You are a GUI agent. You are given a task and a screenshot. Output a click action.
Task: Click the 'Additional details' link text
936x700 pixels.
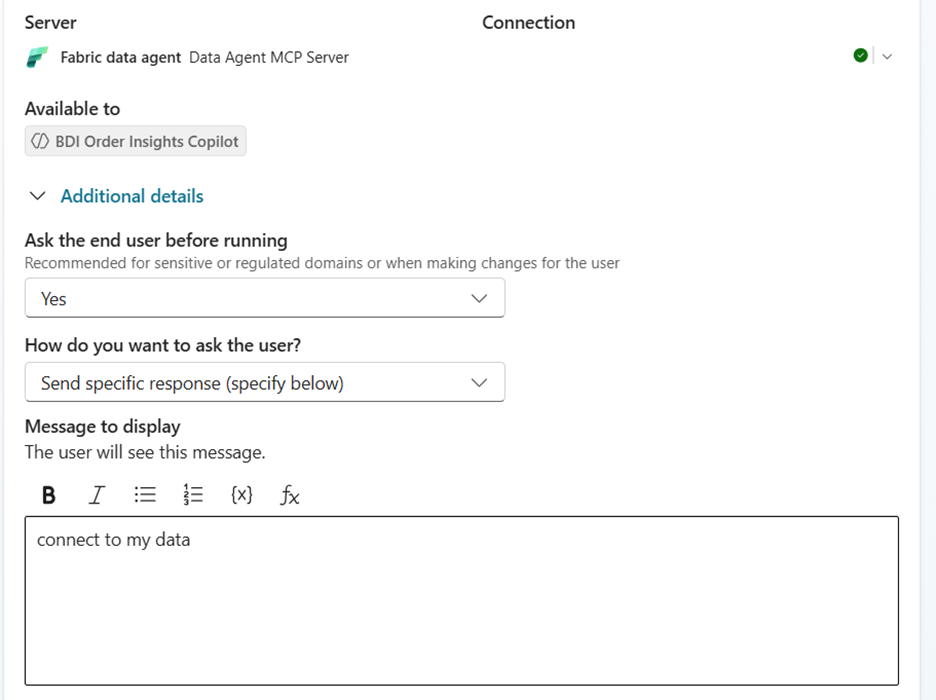[x=132, y=197]
